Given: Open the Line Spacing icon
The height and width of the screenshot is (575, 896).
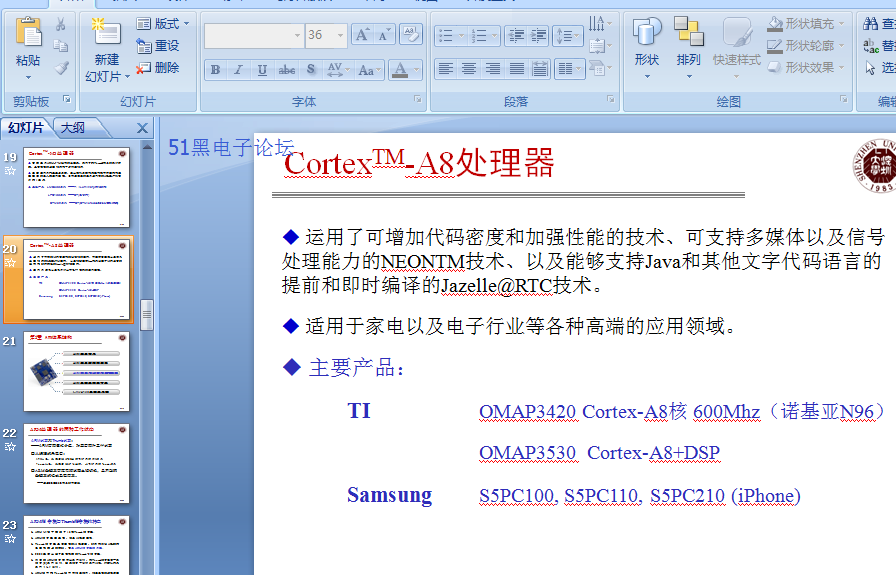Looking at the screenshot, I should point(567,36).
